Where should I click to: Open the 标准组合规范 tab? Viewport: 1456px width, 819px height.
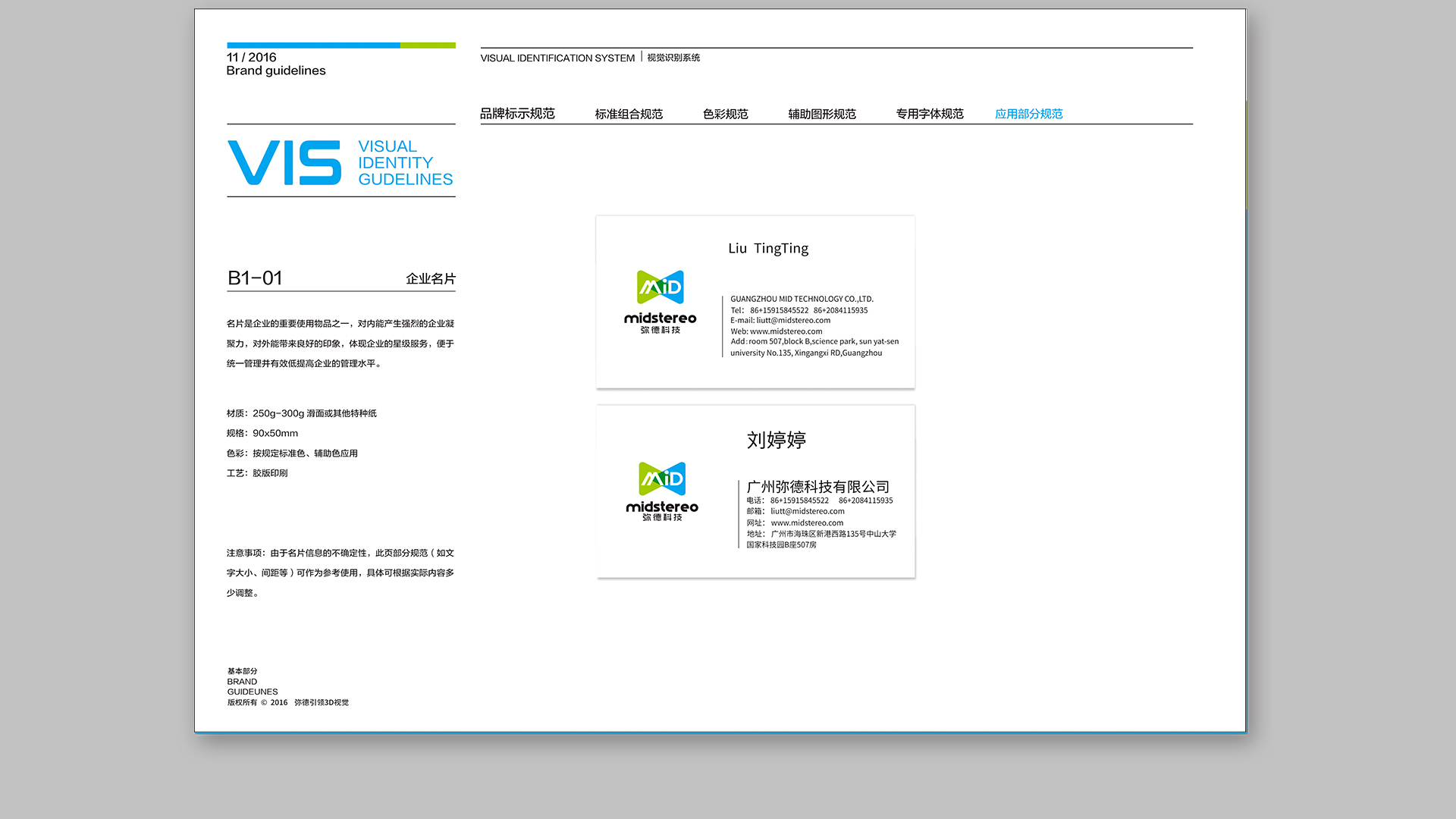[629, 114]
